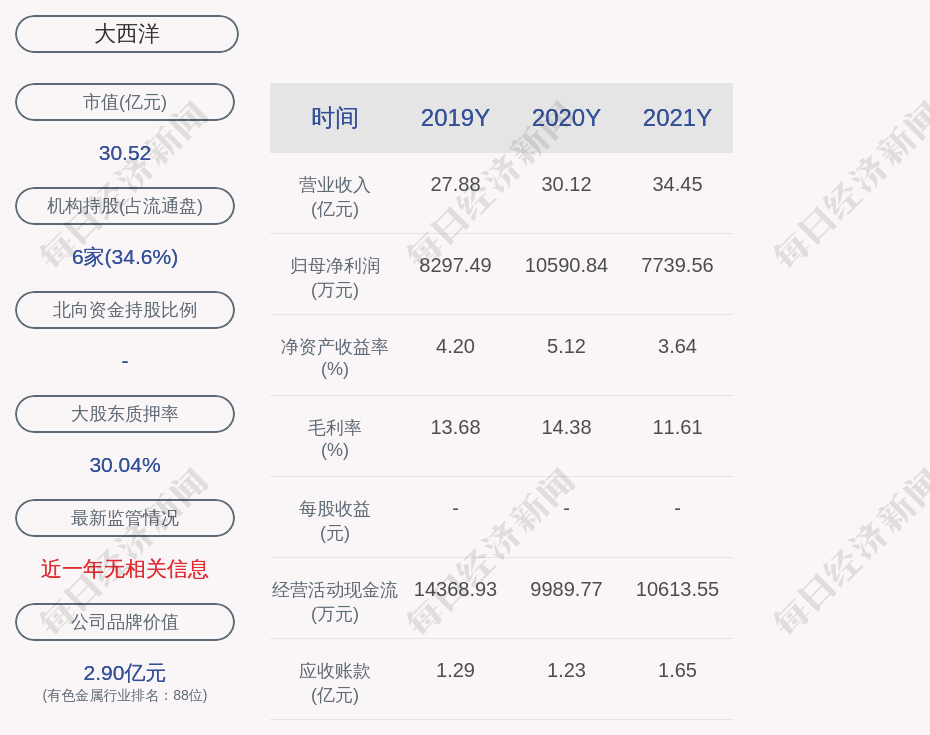930x735 pixels.
Task: Click the 大西洋 company name pill
Action: click(126, 34)
